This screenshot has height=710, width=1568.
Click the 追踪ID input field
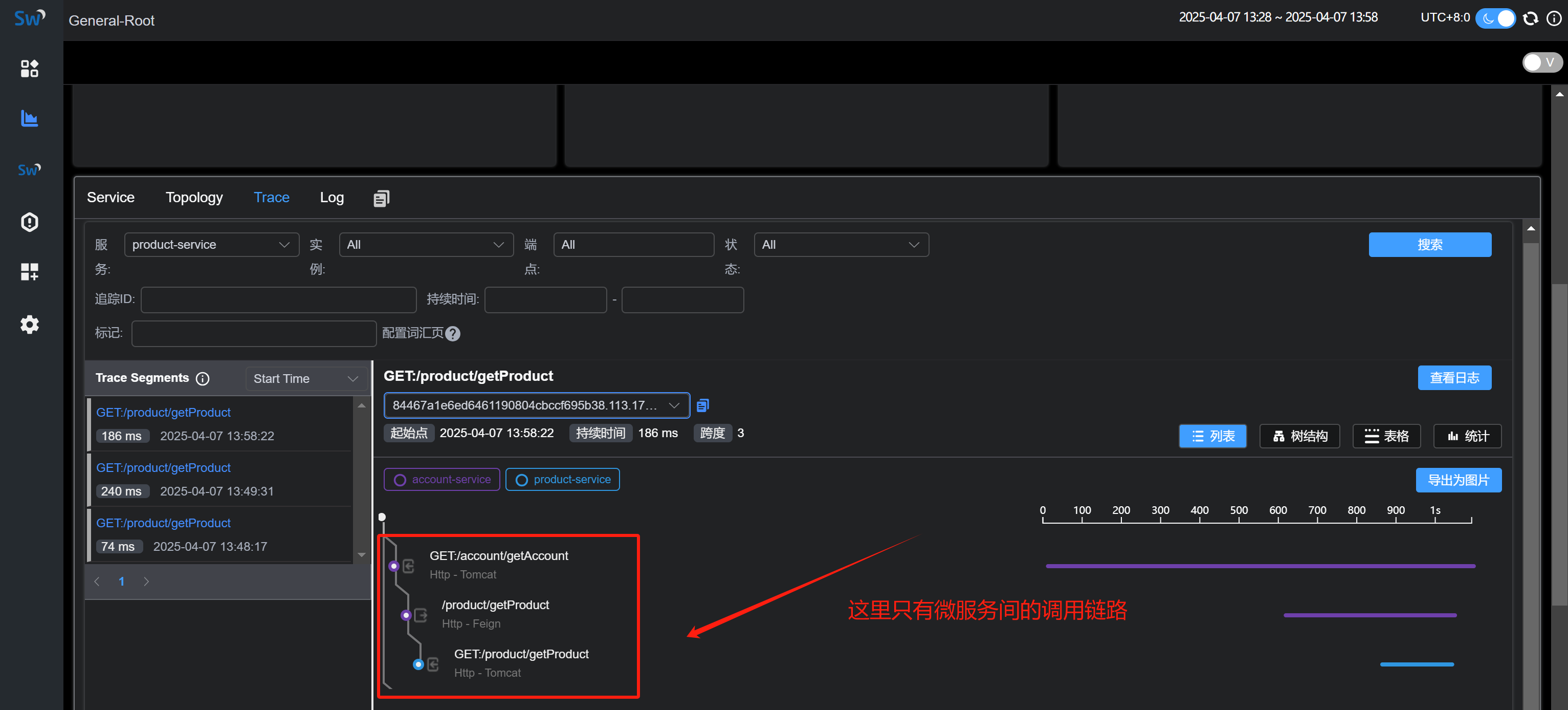click(x=279, y=299)
